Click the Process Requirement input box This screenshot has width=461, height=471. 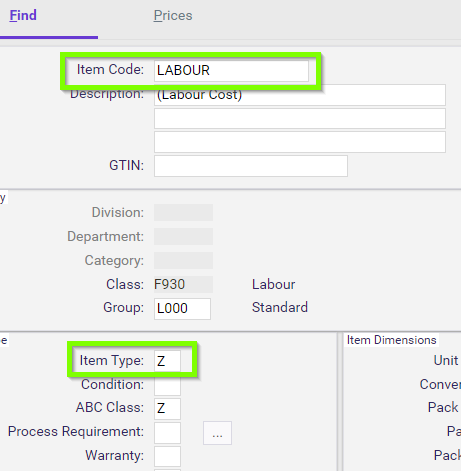tap(167, 433)
